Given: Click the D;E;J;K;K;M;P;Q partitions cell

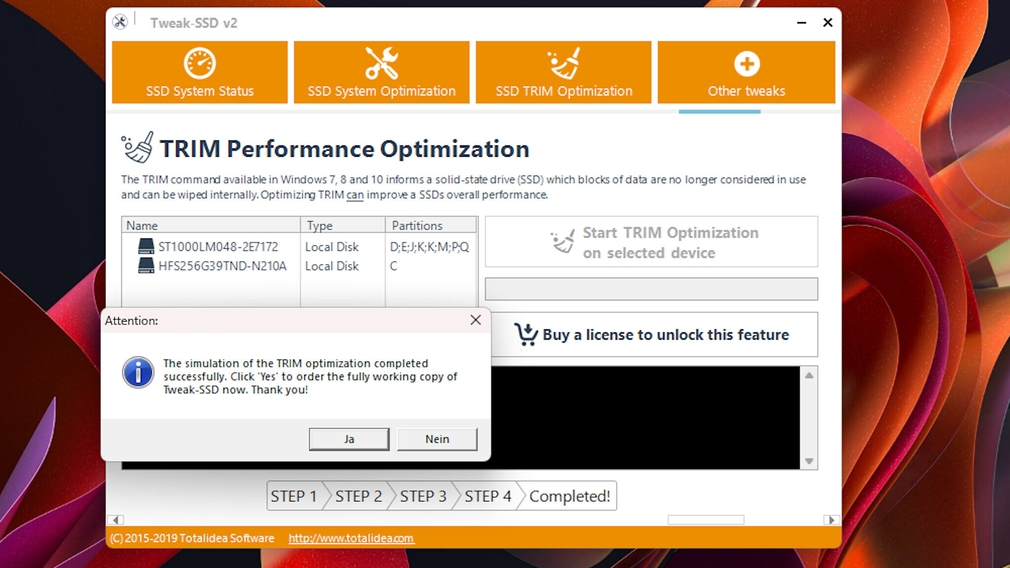Looking at the screenshot, I should coord(430,247).
